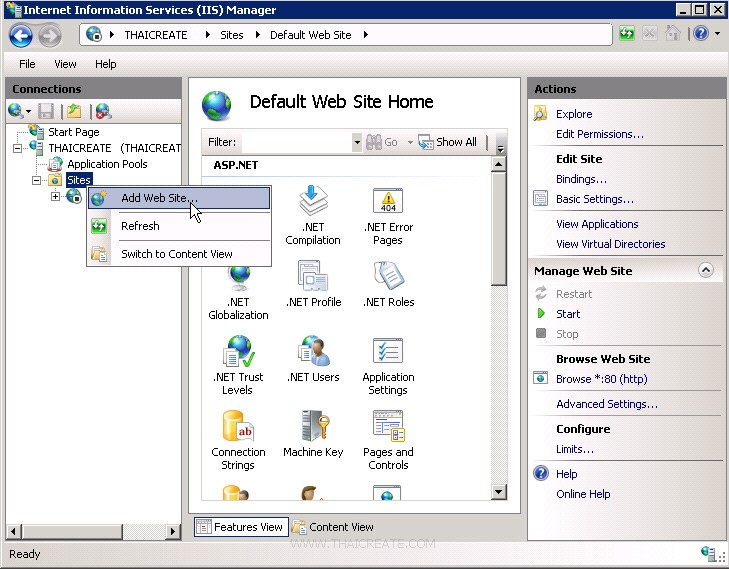729x569 pixels.
Task: Click the Save icon in Connections toolbar
Action: click(x=46, y=112)
